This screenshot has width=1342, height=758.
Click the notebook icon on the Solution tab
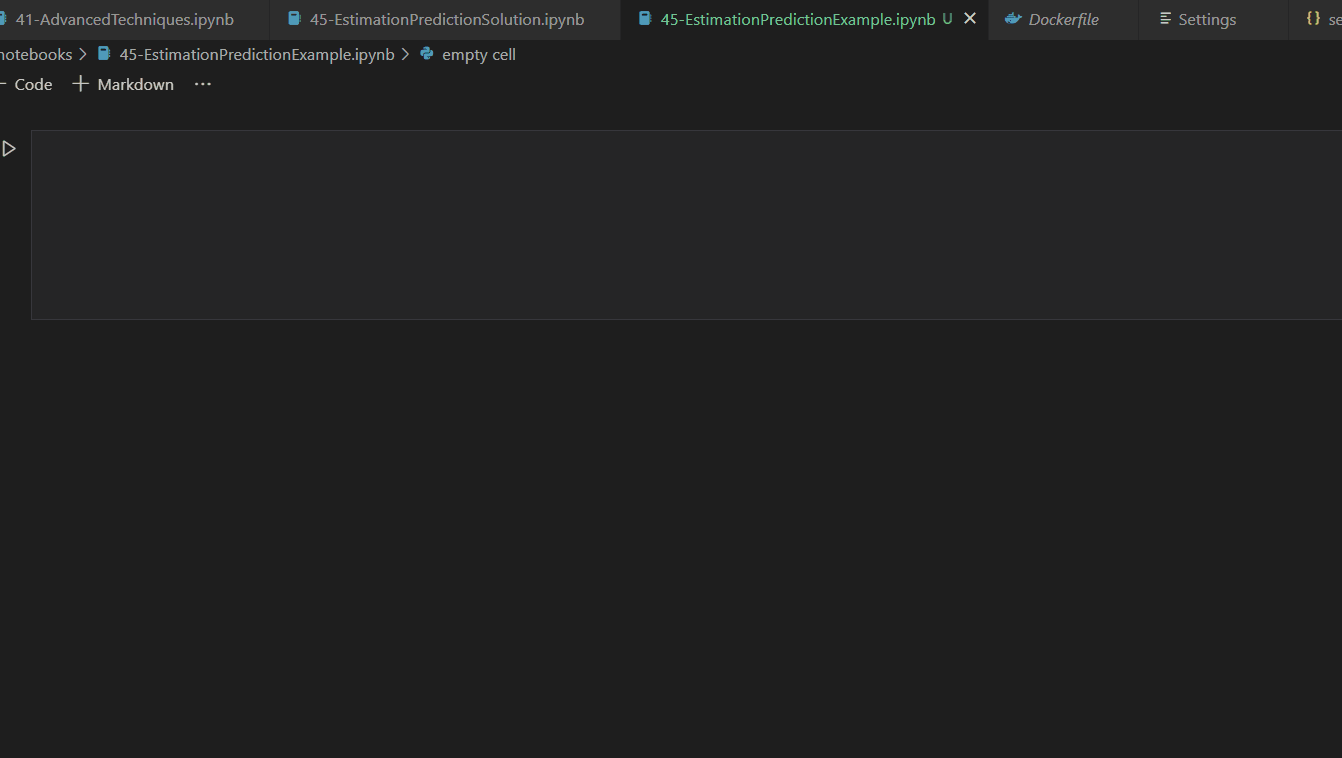pyautogui.click(x=293, y=19)
